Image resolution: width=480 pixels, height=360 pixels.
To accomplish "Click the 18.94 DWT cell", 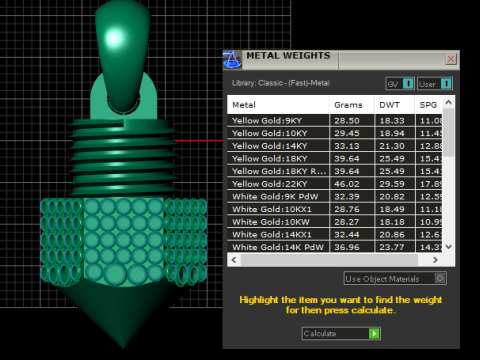I will pyautogui.click(x=395, y=133).
